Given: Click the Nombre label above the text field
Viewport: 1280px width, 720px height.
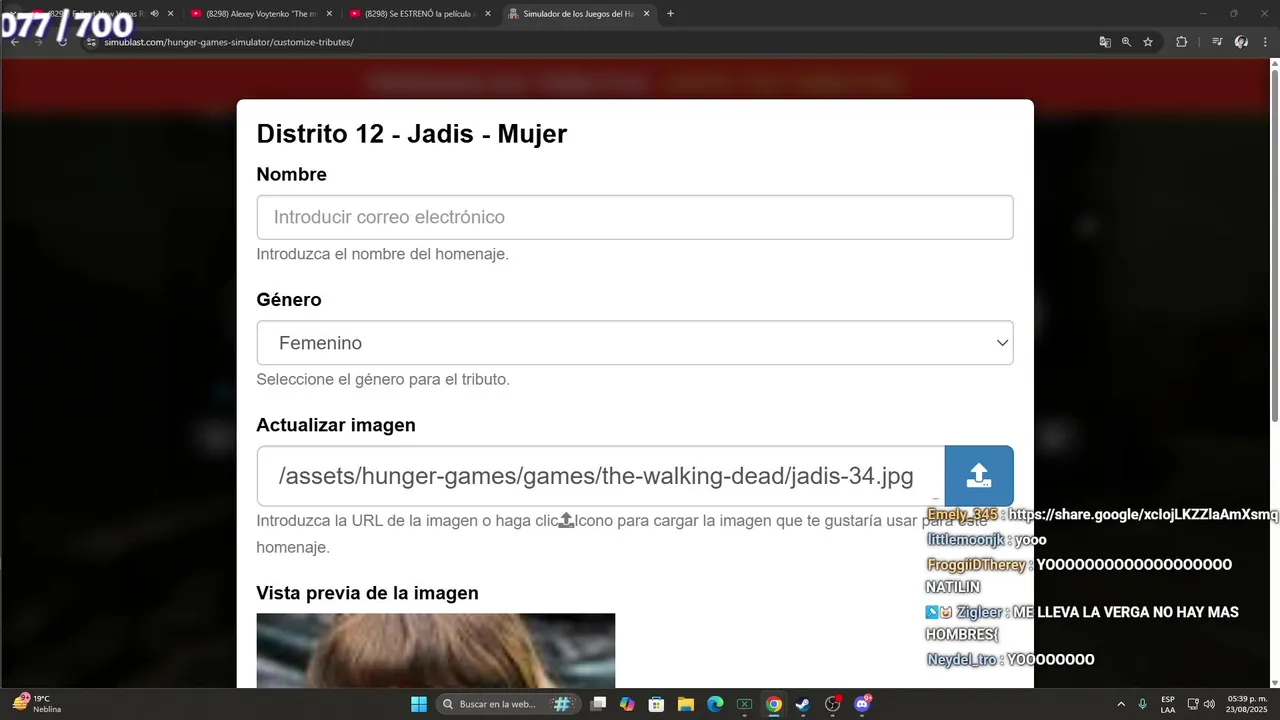Looking at the screenshot, I should pyautogui.click(x=291, y=174).
